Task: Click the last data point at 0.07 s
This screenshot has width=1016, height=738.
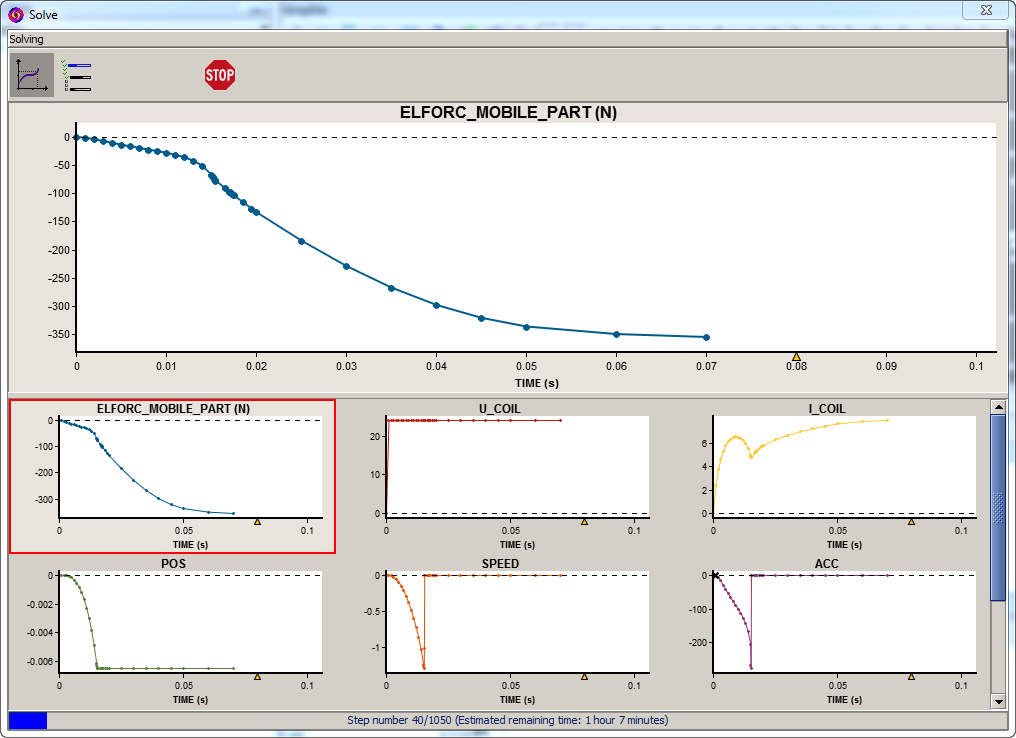Action: tap(706, 337)
